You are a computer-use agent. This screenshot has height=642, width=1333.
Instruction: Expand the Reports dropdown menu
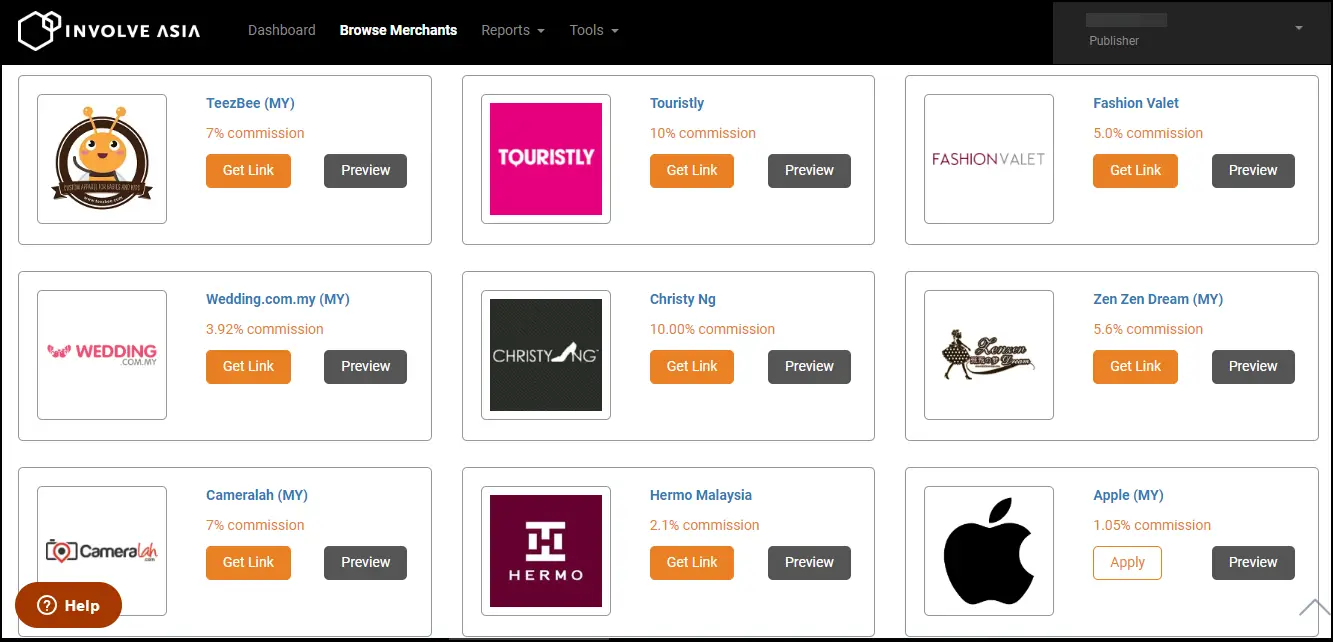click(x=513, y=30)
